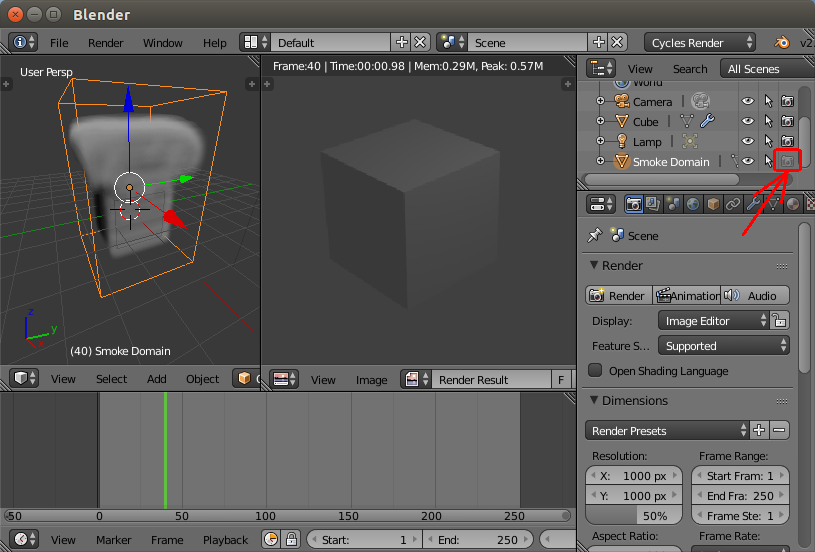This screenshot has width=815, height=552.
Task: Click the Audio mixdown button
Action: click(x=755, y=295)
